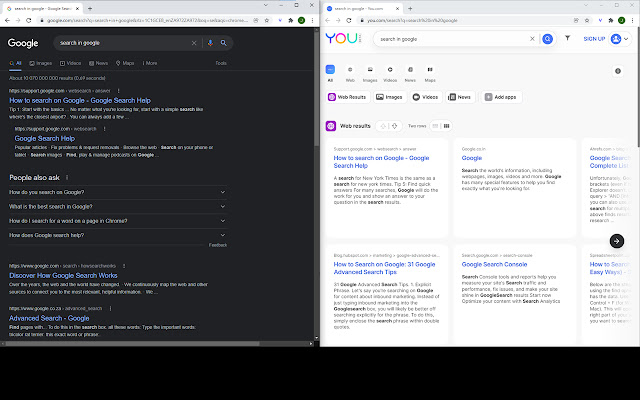This screenshot has height=400, width=640.
Task: Click Google window vertical scrollbar
Action: 316,88
